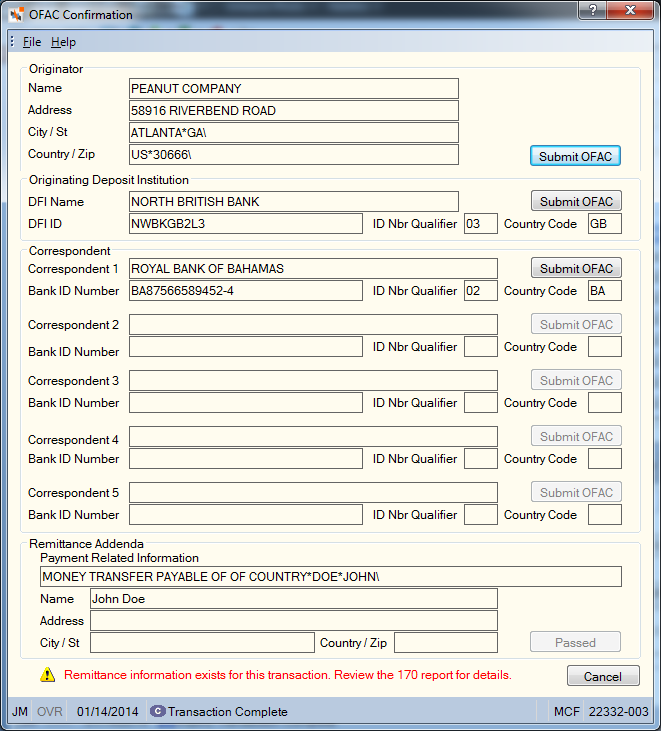Click Originator Name field PEANUT COMPANY

tap(294, 89)
